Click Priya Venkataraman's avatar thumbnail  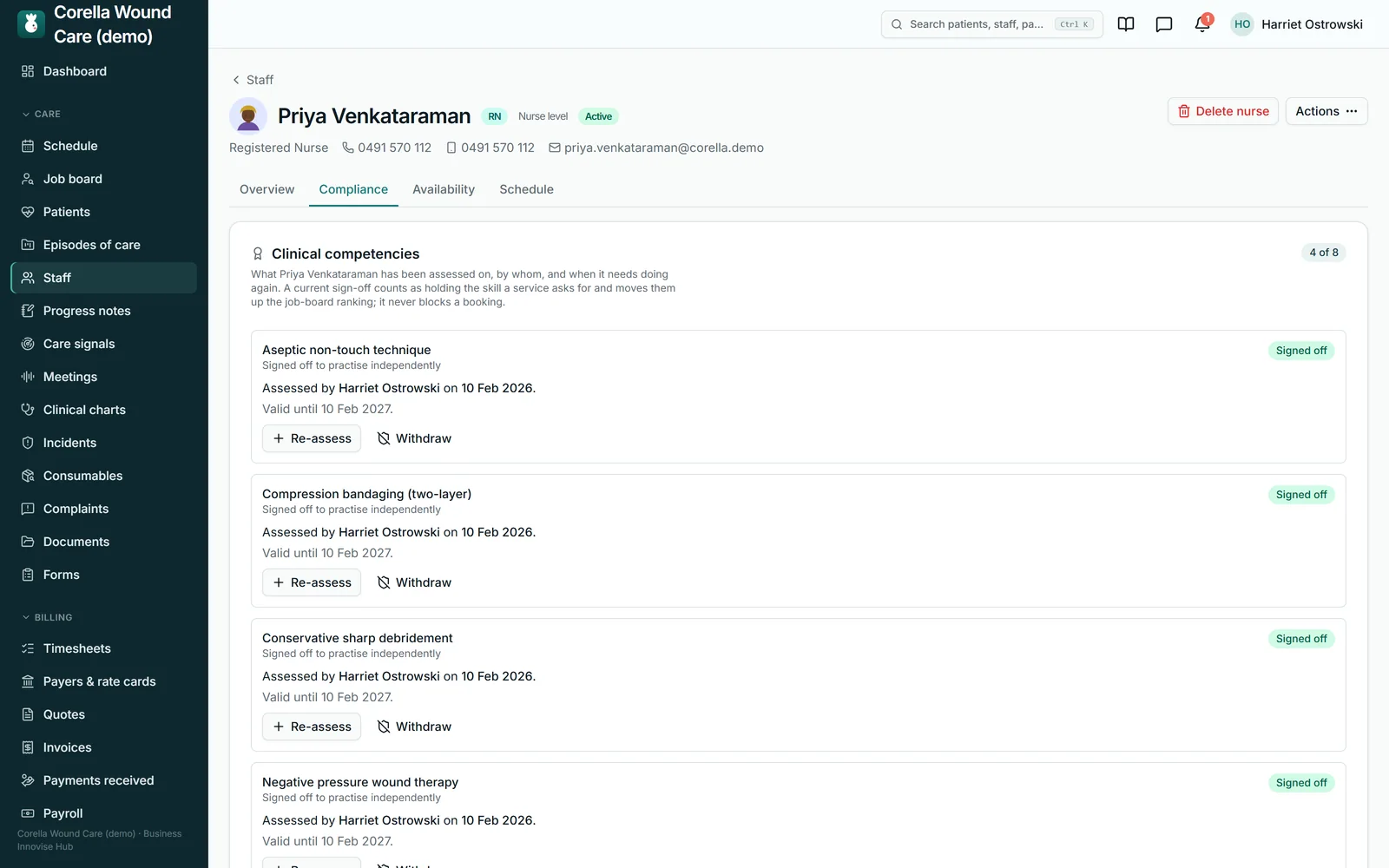pos(248,116)
